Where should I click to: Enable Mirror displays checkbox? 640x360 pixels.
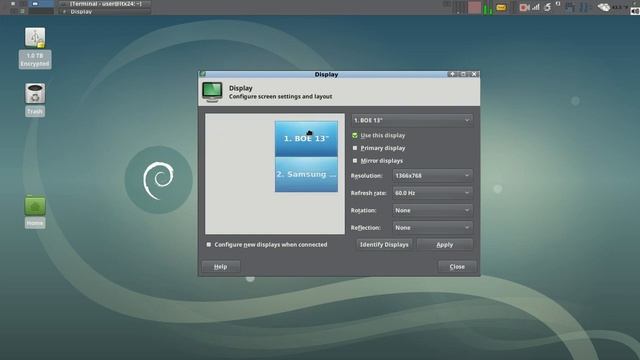point(355,161)
